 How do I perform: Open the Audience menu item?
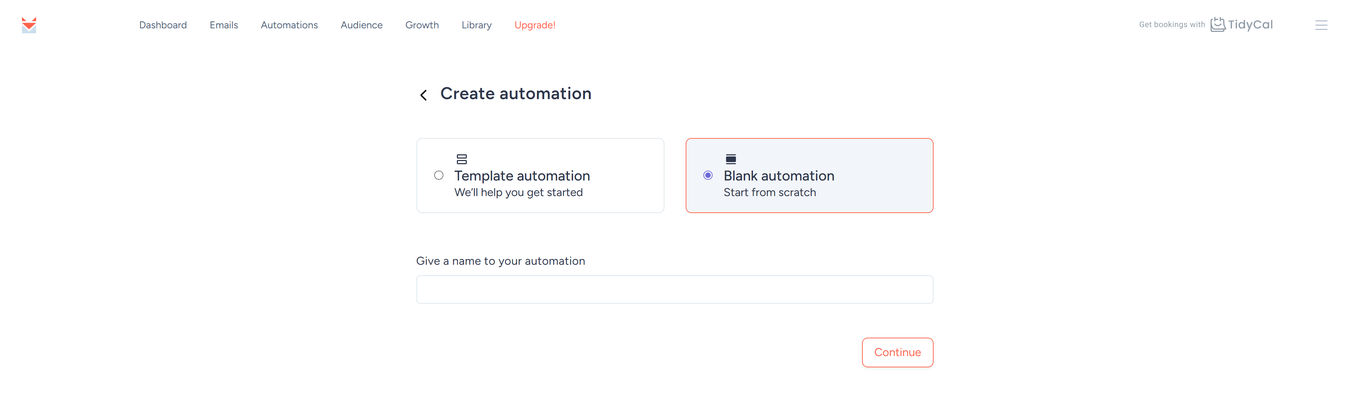click(361, 25)
